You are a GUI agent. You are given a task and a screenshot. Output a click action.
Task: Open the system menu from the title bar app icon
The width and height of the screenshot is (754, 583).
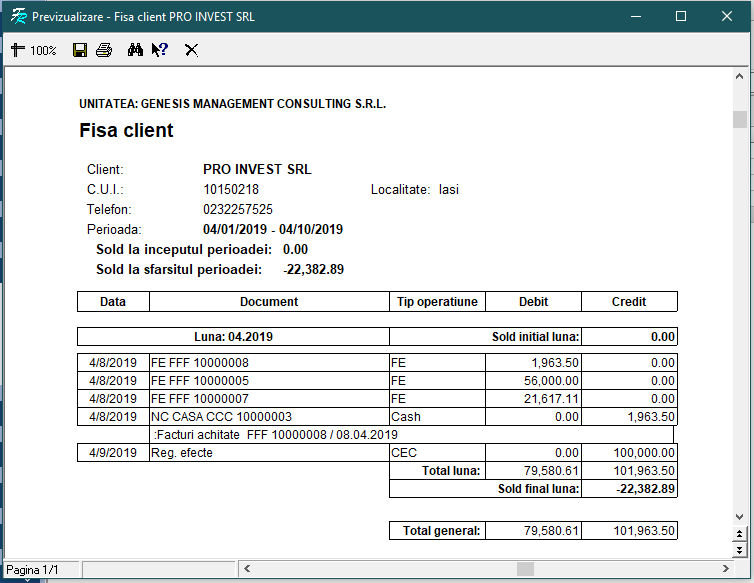(17, 16)
